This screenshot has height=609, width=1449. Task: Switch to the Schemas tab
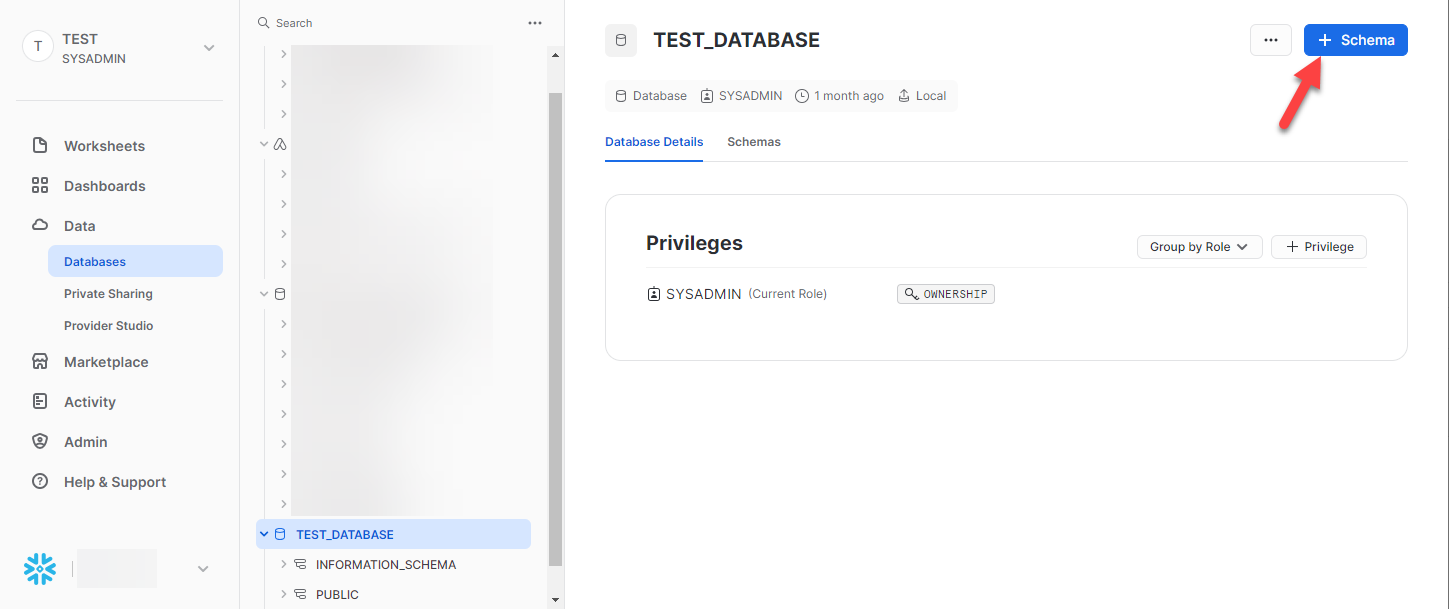point(753,141)
